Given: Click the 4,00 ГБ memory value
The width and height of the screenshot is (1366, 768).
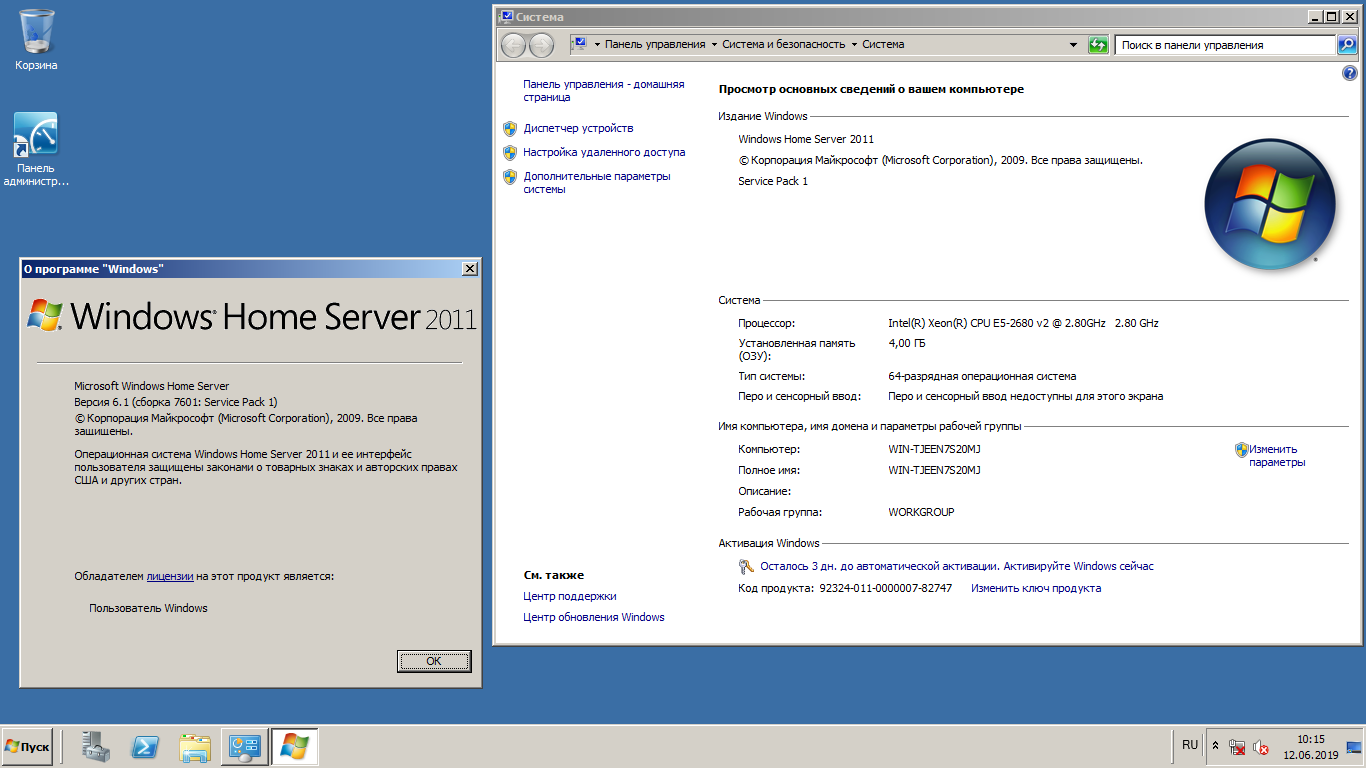Looking at the screenshot, I should pos(907,343).
